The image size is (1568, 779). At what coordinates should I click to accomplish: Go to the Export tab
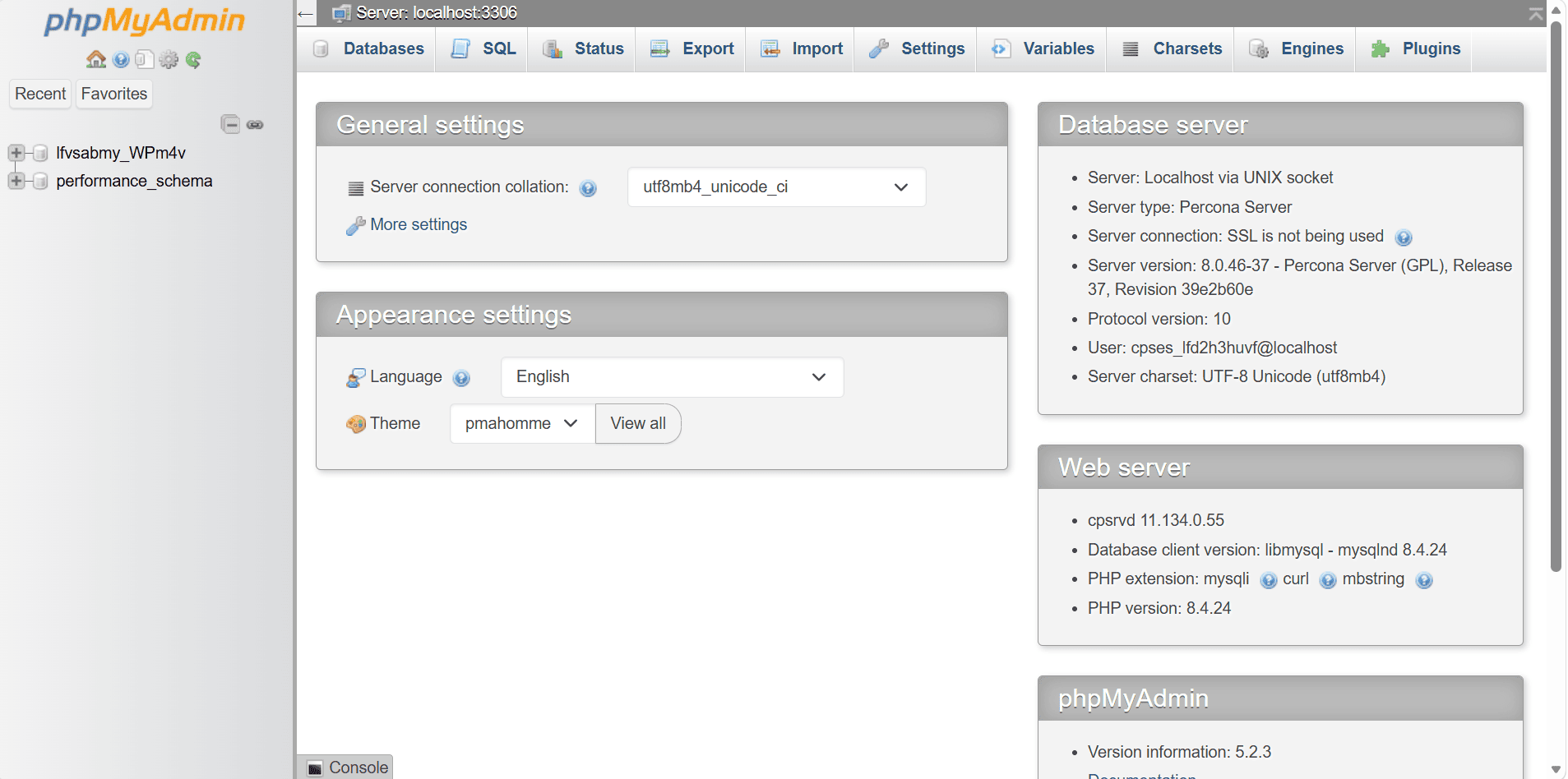click(x=692, y=49)
